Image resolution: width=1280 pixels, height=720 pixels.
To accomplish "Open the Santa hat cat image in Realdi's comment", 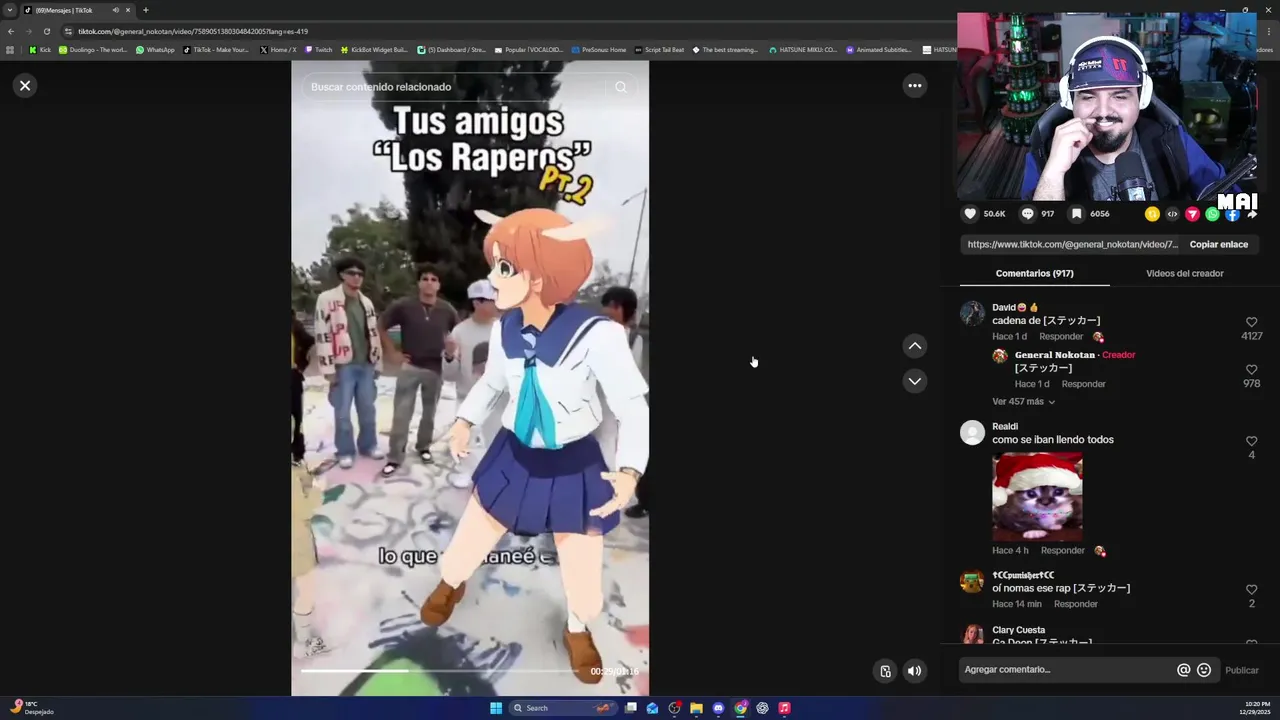I will 1037,496.
